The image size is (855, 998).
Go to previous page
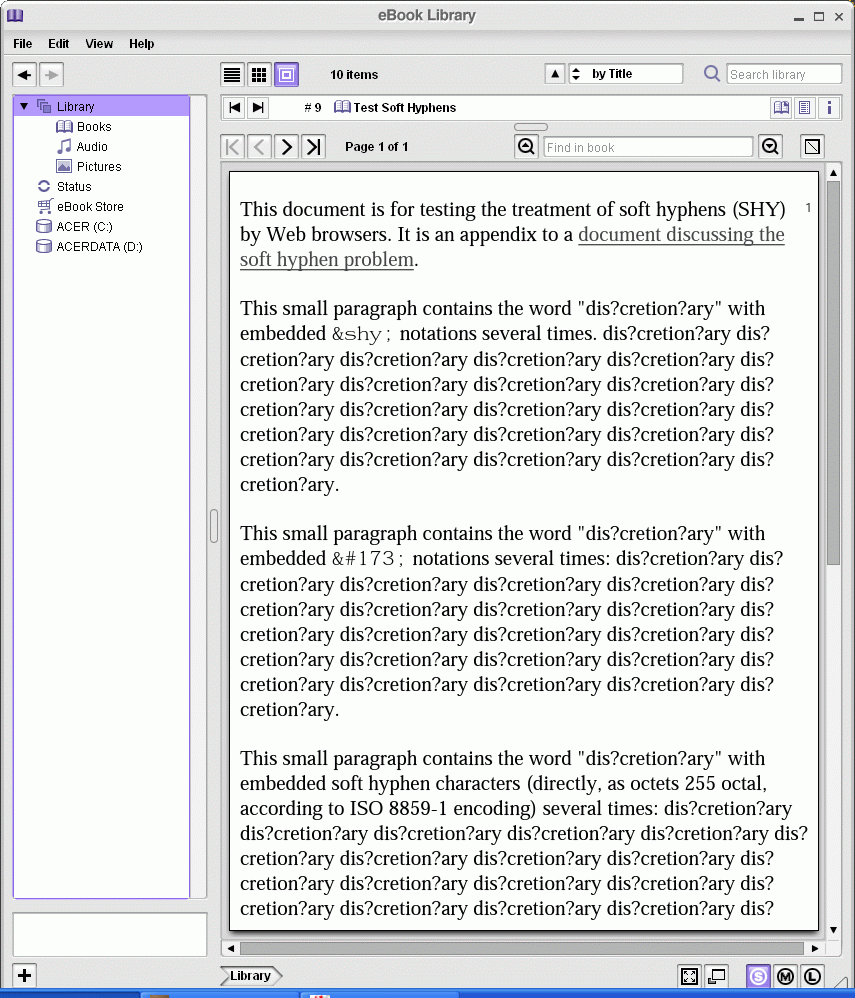[259, 147]
